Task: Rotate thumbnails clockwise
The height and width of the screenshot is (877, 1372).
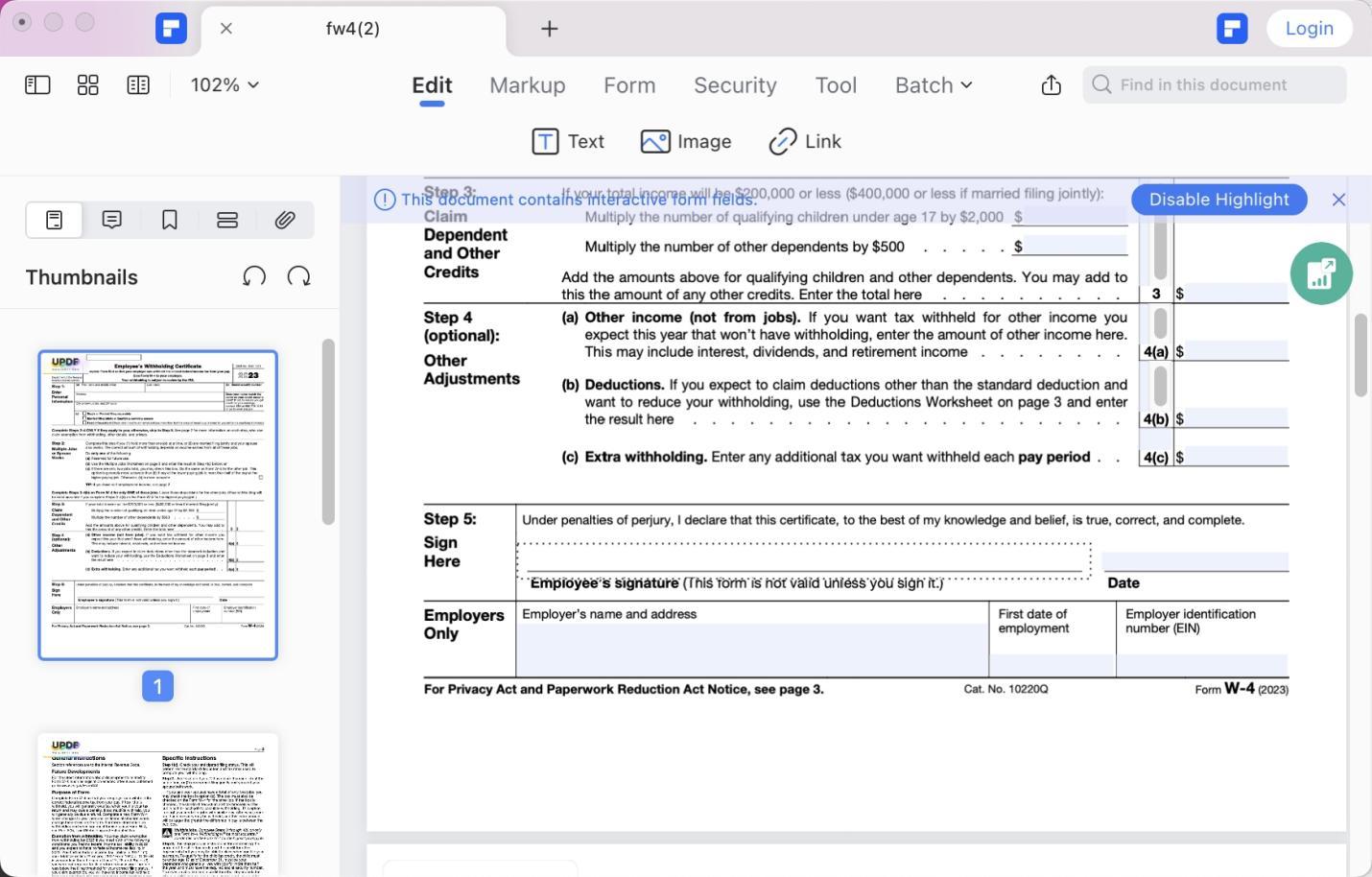Action: pos(299,276)
